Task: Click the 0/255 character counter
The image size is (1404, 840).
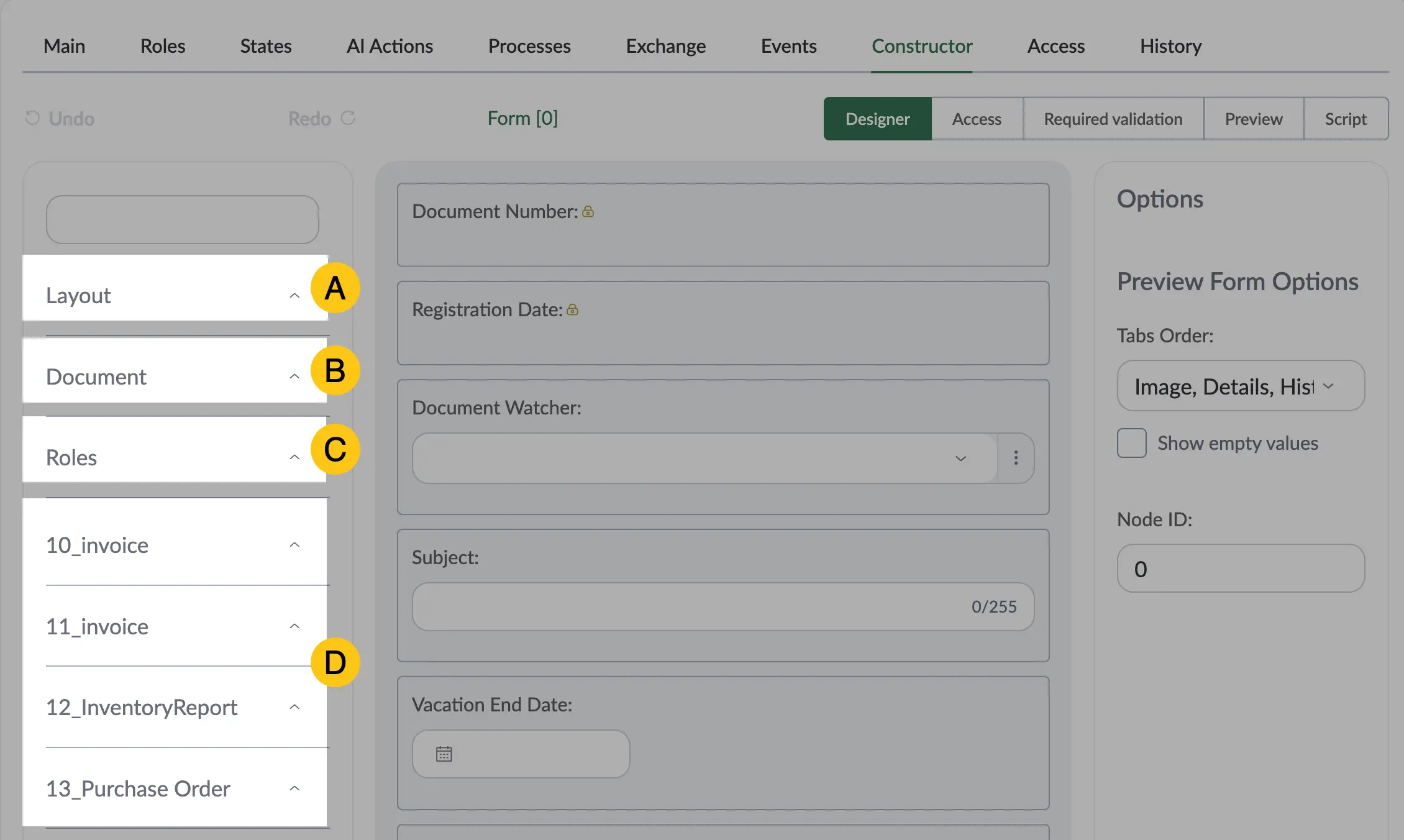Action: [x=994, y=606]
